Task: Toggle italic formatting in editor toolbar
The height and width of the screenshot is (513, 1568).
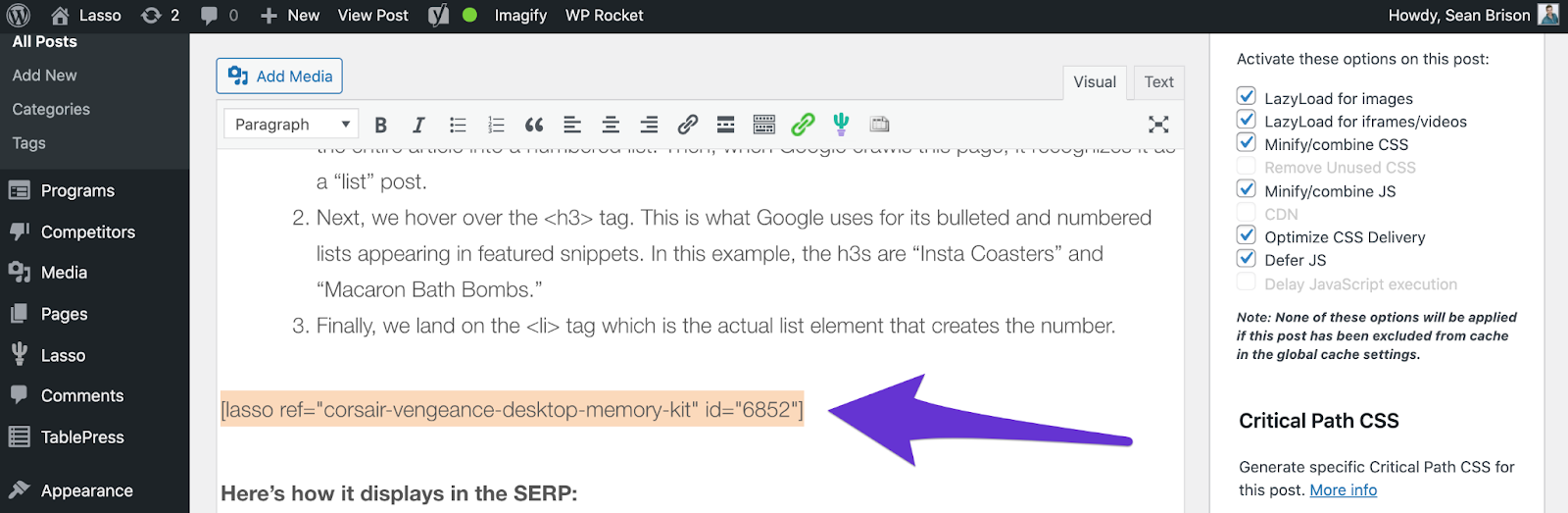Action: [418, 125]
